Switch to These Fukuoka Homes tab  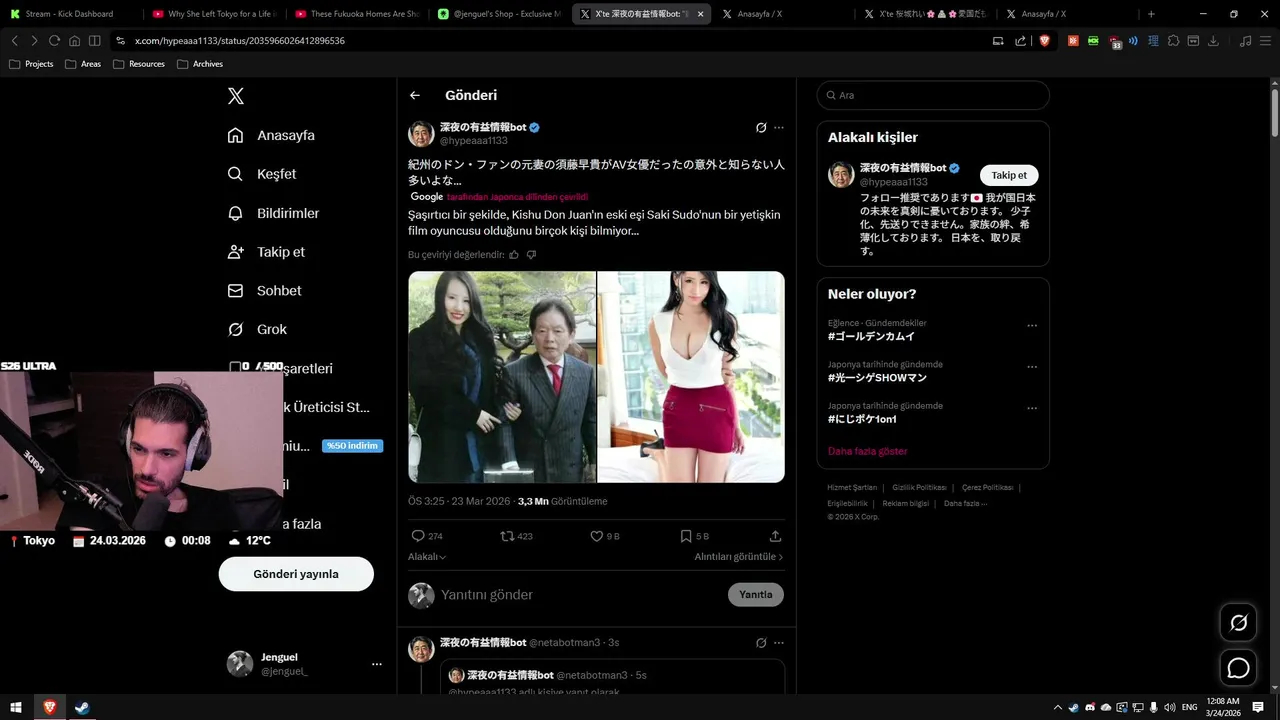pos(356,14)
